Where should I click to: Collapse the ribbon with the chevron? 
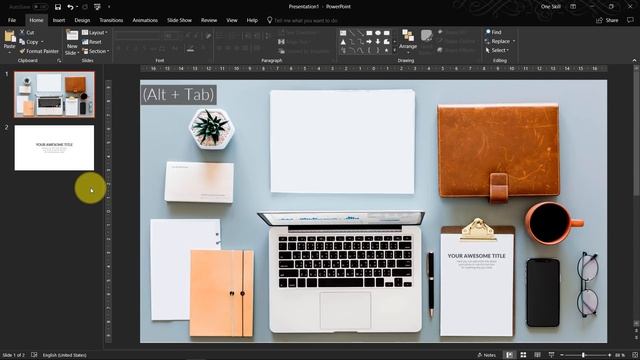634,60
